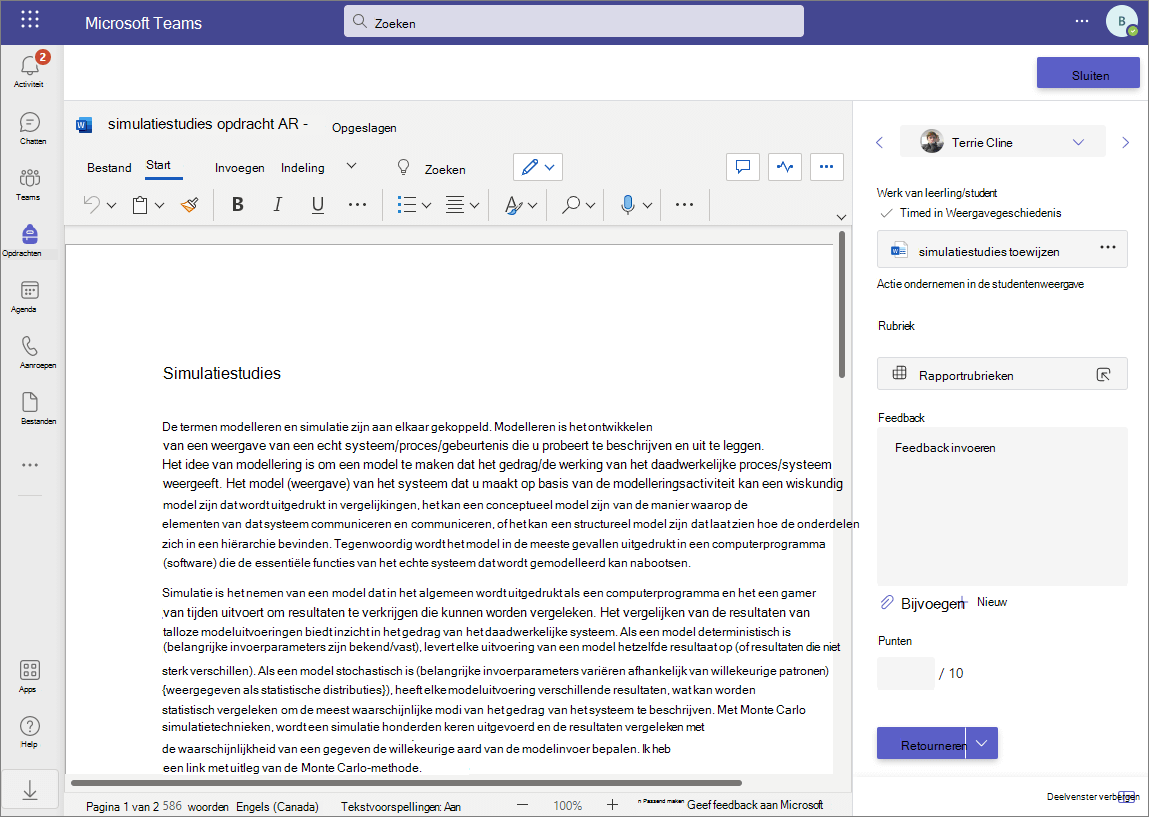Open Teams in the sidebar
The height and width of the screenshot is (817, 1149).
tap(29, 184)
